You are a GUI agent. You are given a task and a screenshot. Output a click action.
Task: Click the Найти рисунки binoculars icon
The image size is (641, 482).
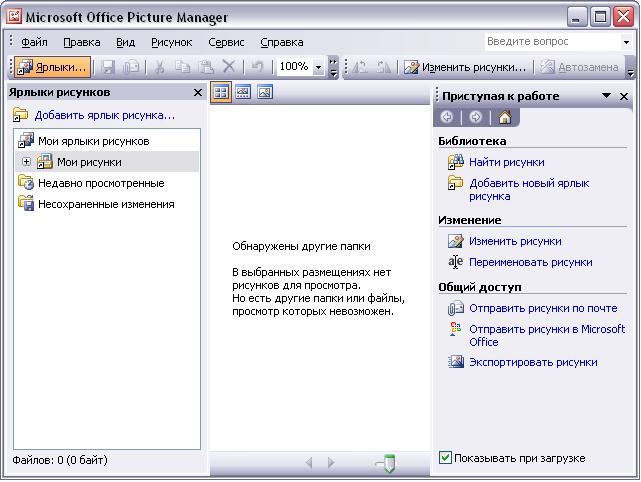[x=455, y=162]
